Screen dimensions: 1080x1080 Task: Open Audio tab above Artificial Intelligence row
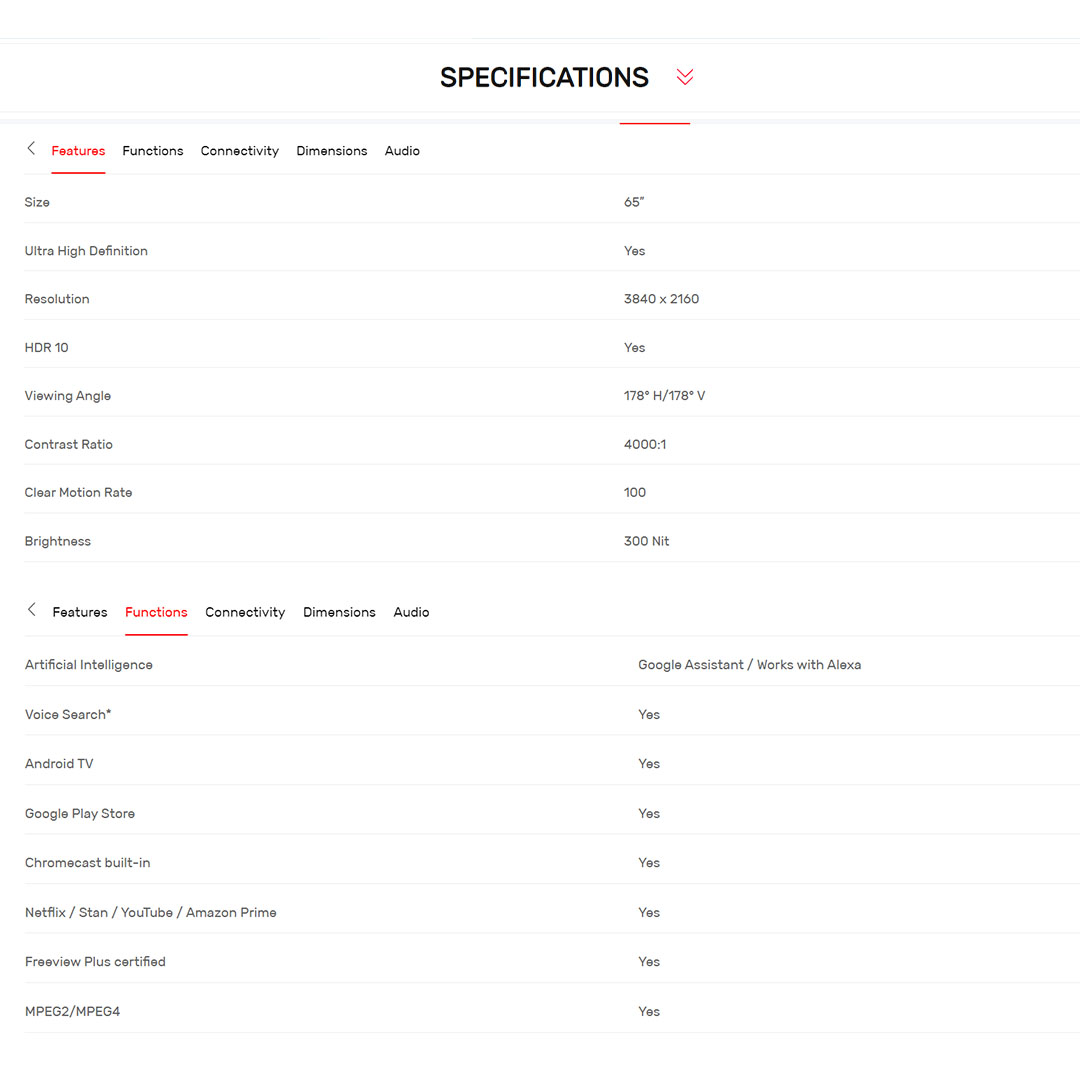pyautogui.click(x=411, y=612)
